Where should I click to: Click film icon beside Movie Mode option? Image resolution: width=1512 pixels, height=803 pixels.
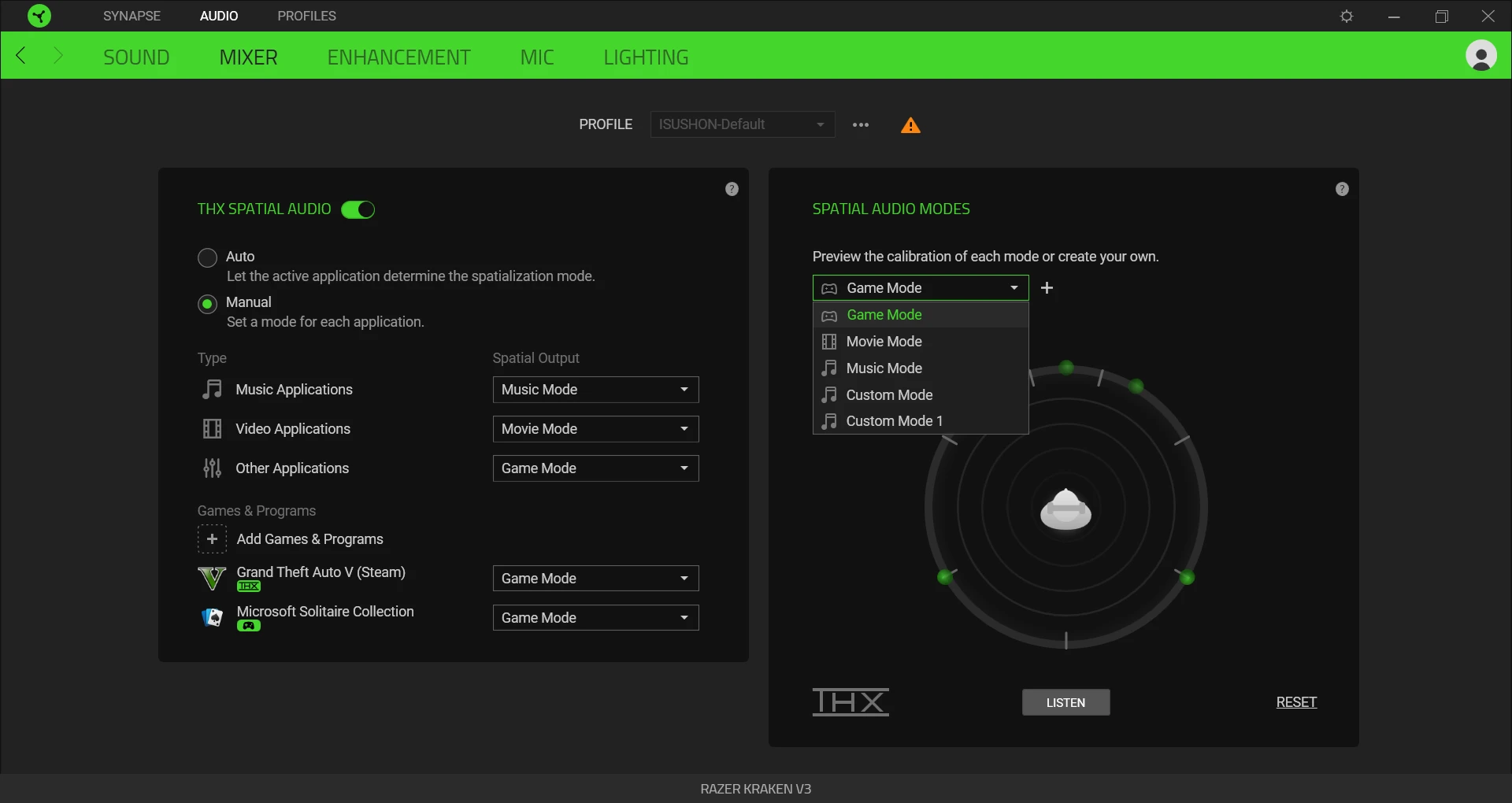tap(829, 342)
